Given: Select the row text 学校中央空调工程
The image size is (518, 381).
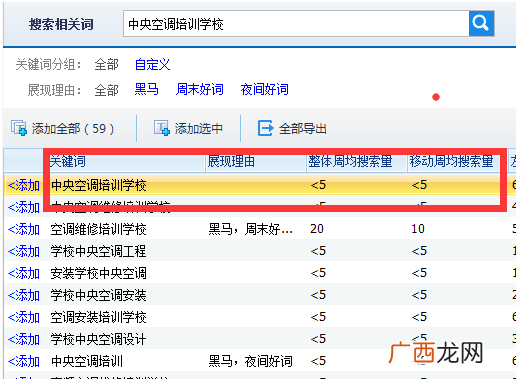Looking at the screenshot, I should pyautogui.click(x=99, y=251).
